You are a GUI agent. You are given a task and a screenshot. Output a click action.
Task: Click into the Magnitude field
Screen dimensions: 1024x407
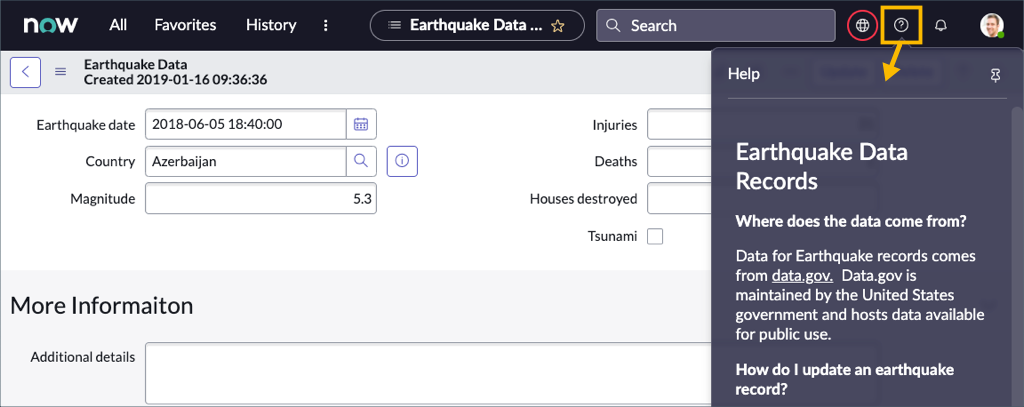tap(260, 199)
